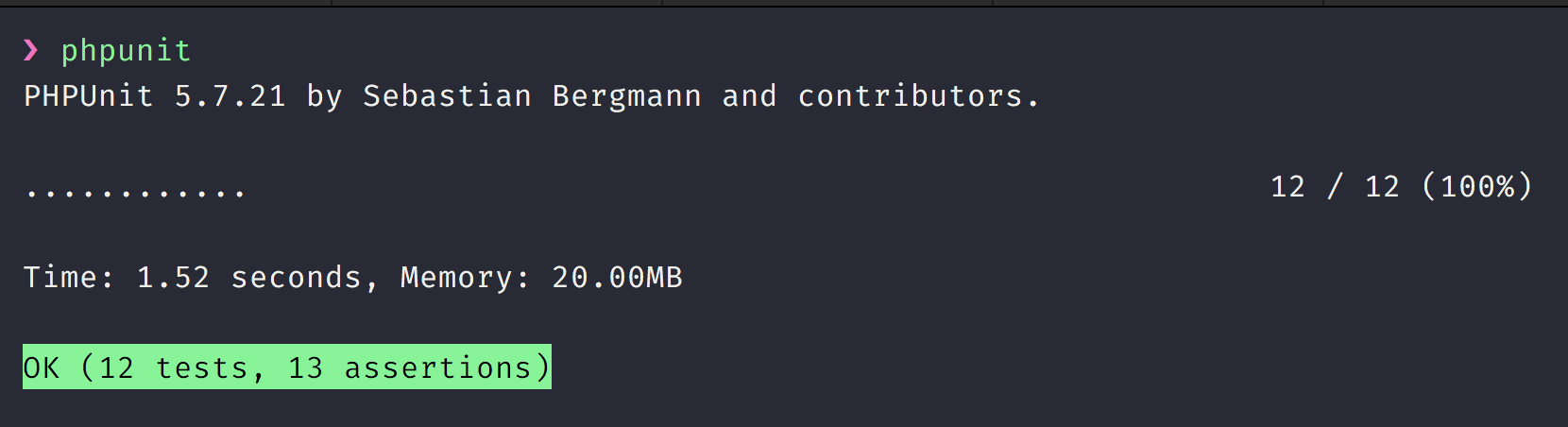The image size is (1568, 427).
Task: Click the surname Bergmann
Action: pos(626,95)
